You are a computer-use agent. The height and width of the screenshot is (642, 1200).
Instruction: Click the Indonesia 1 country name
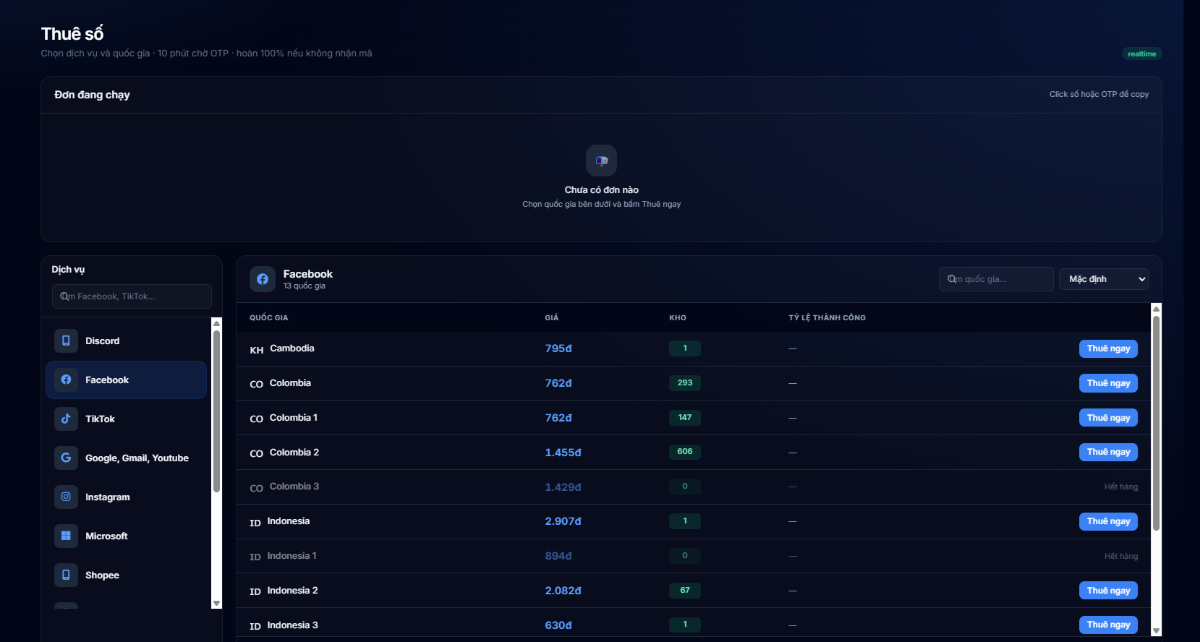(291, 555)
